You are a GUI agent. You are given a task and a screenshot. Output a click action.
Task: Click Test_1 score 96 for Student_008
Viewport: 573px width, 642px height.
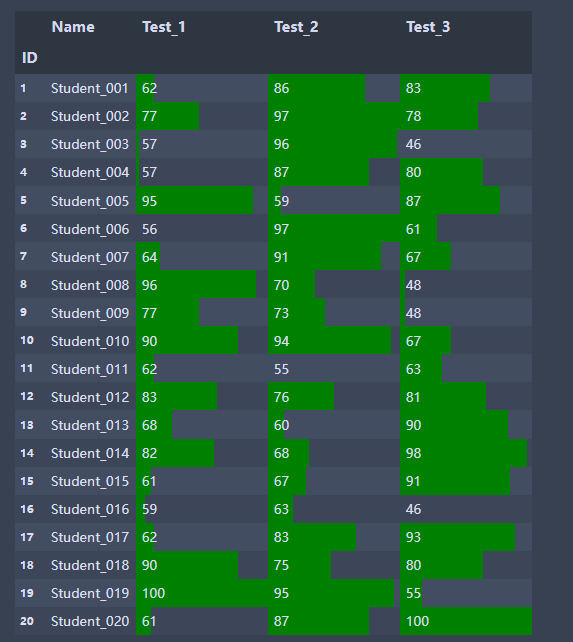(202, 285)
